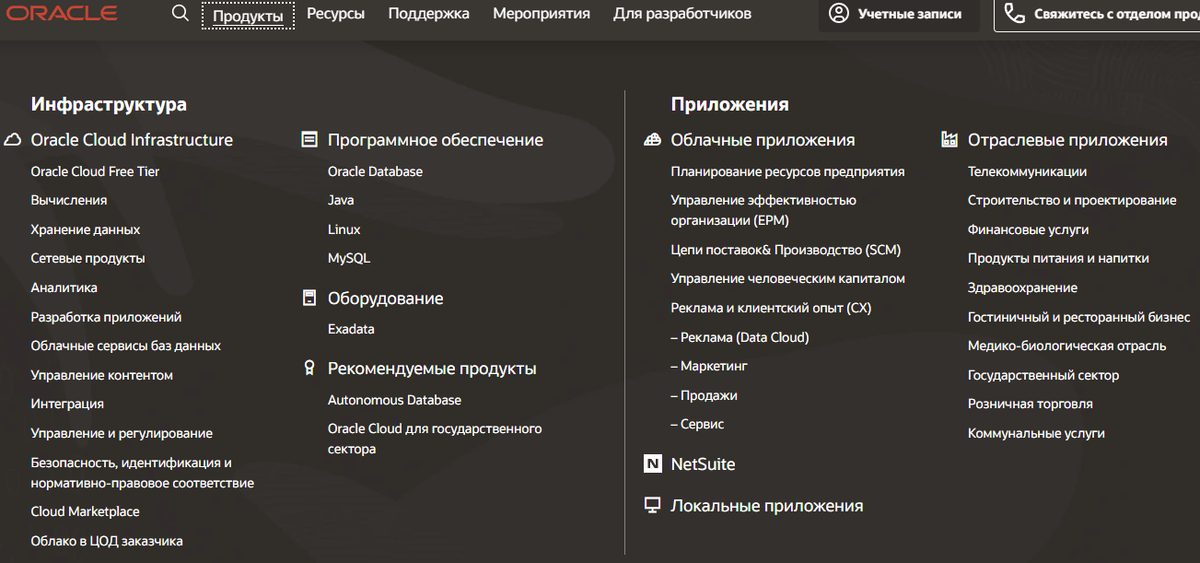Viewport: 1200px width, 563px height.
Task: Click the NetSuite N logo icon
Action: 652,464
